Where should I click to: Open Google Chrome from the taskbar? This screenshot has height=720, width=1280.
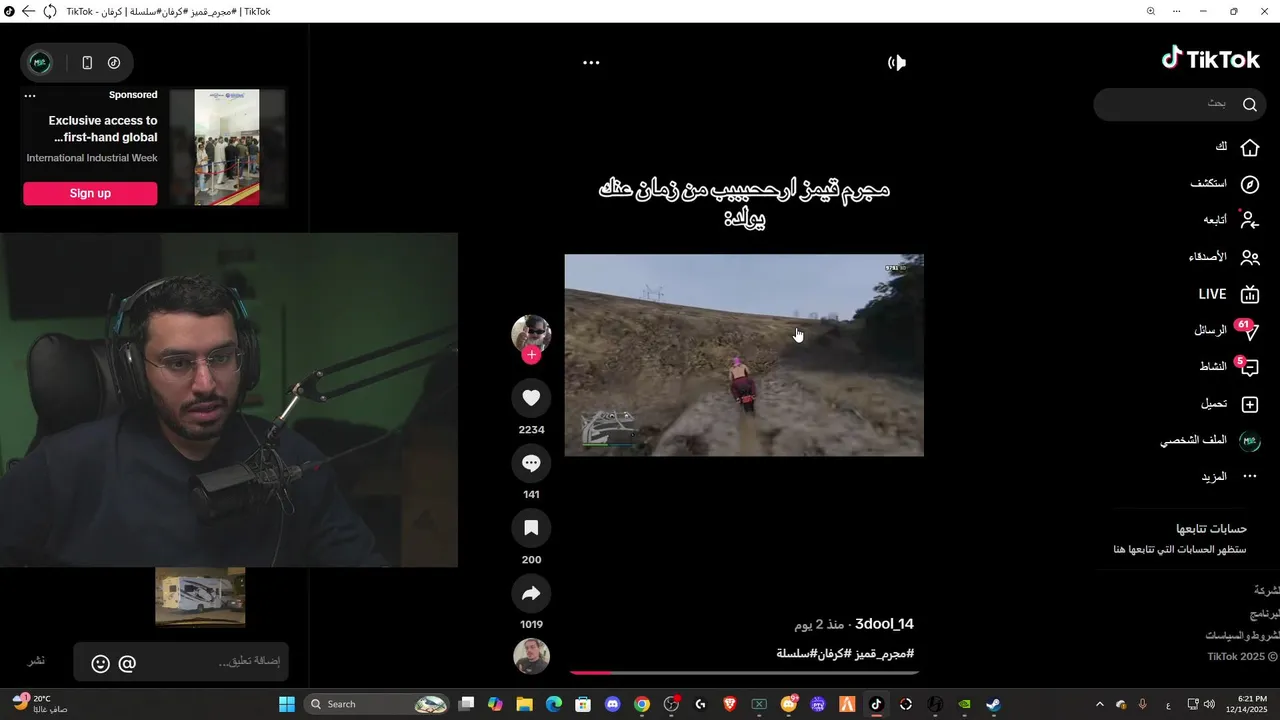point(642,704)
